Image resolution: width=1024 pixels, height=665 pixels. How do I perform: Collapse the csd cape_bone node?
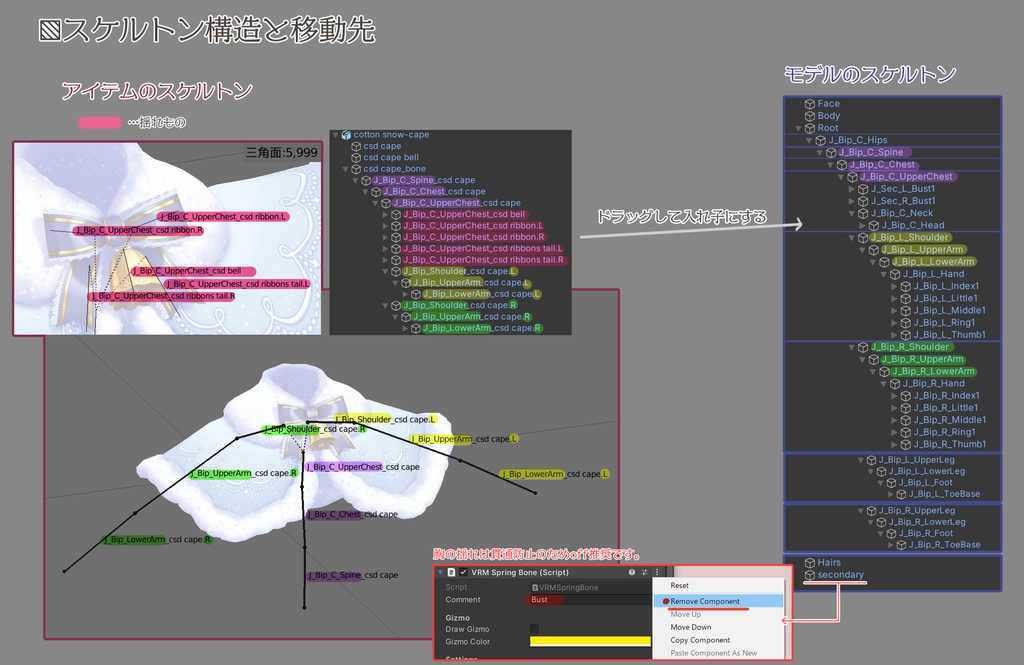pyautogui.click(x=346, y=169)
